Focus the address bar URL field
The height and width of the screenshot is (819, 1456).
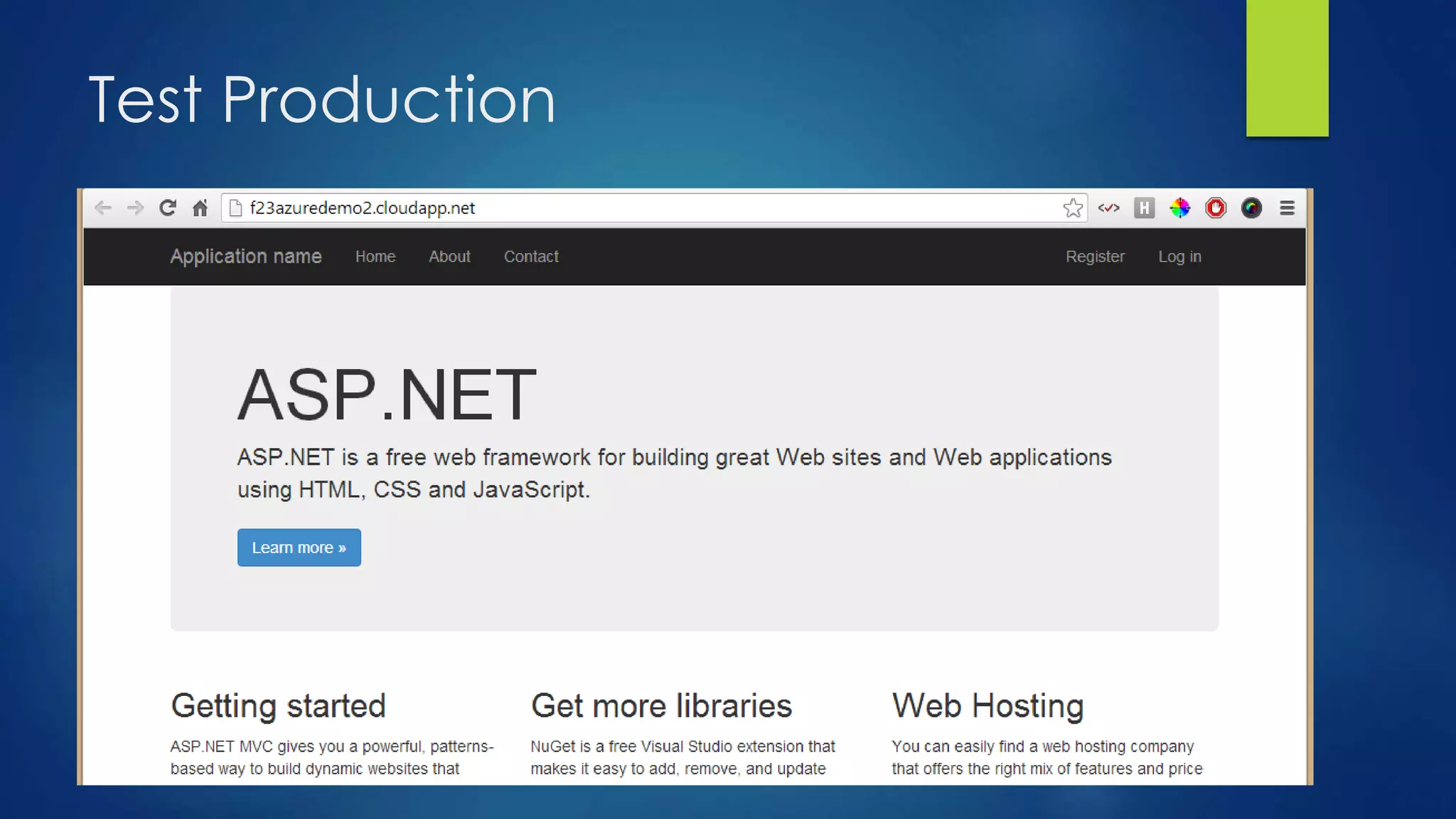640,208
